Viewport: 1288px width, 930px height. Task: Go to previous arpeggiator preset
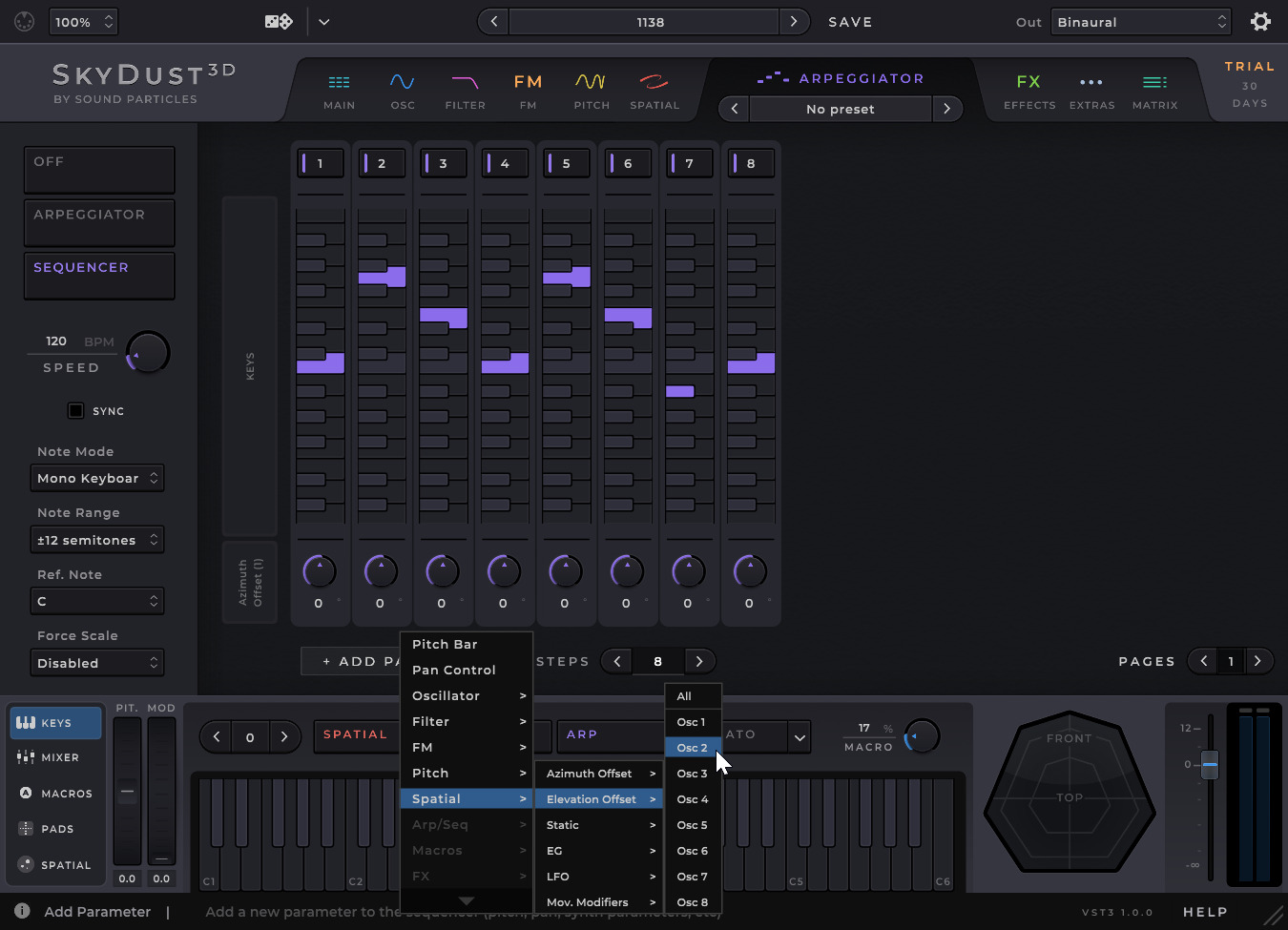pyautogui.click(x=735, y=109)
